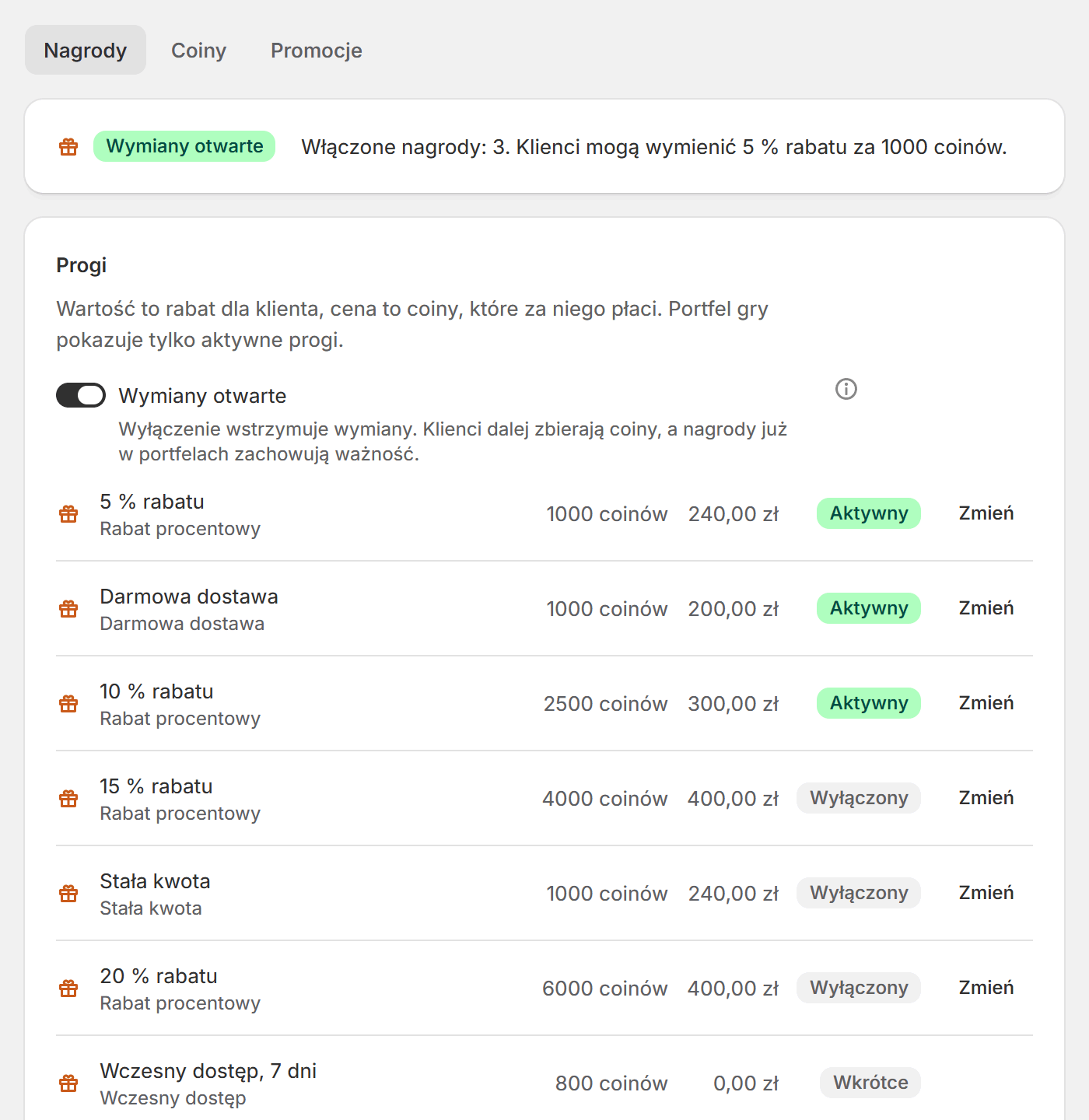
Task: Click the gift icon for 5 % rabatu
Action: click(68, 514)
